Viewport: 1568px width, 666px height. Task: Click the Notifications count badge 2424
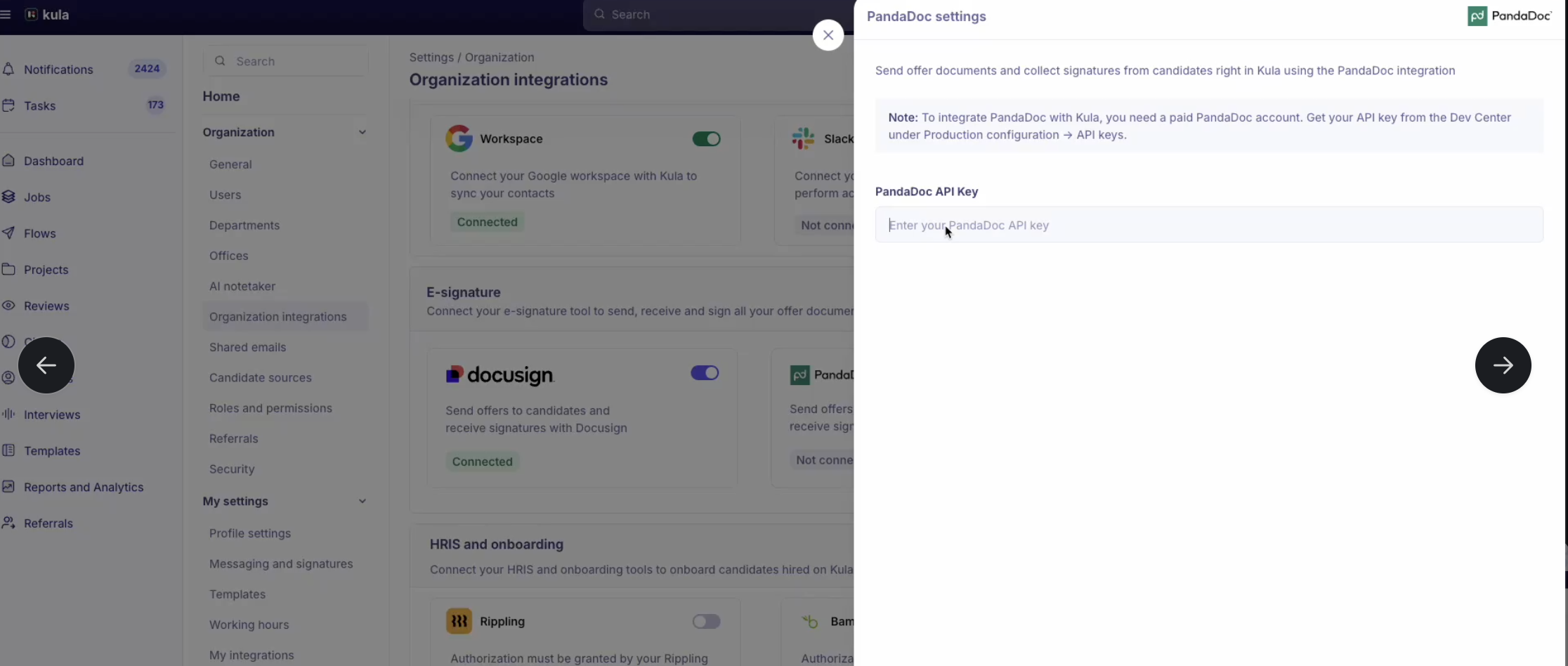(147, 69)
